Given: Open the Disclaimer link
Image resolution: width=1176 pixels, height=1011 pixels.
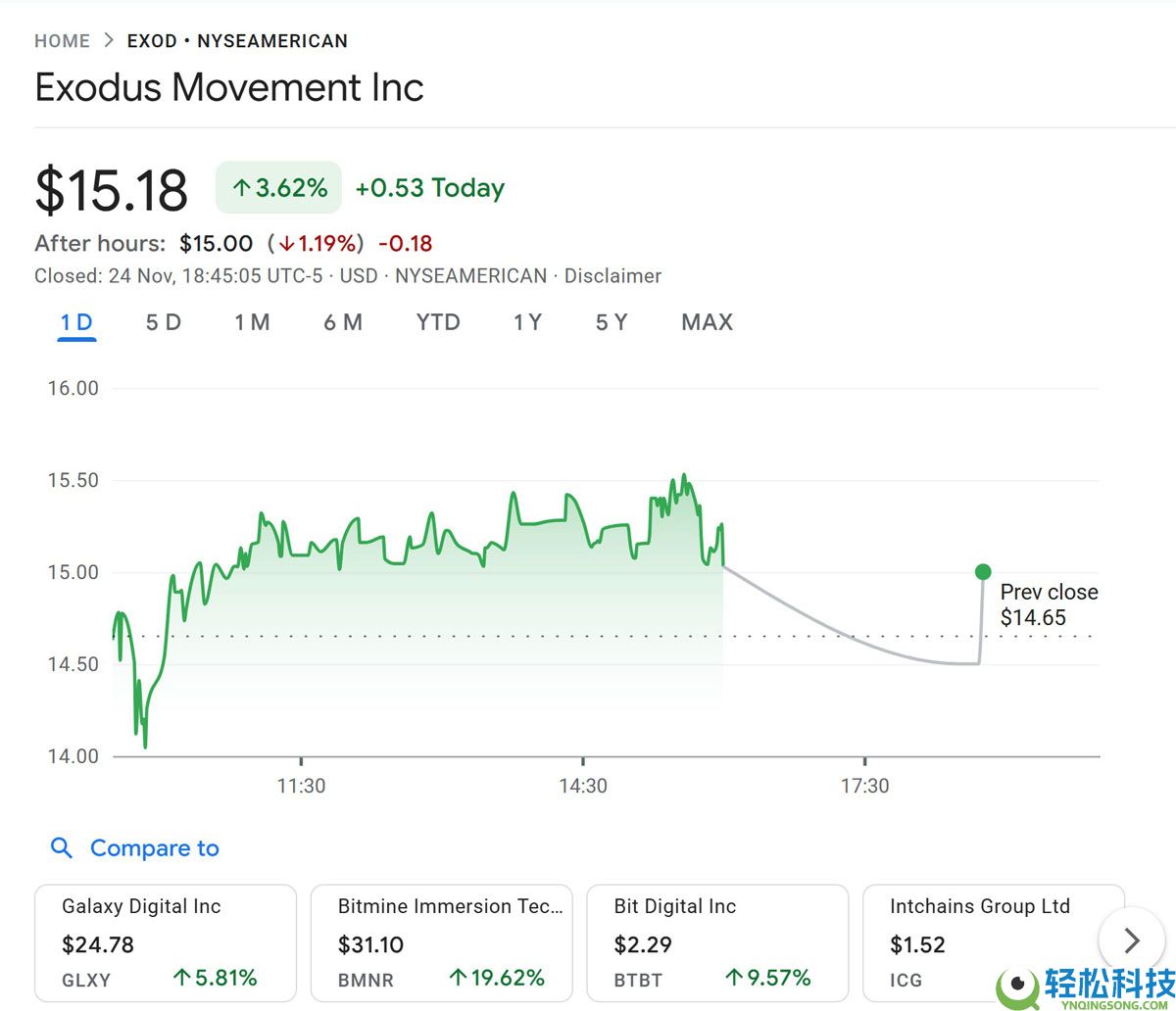Looking at the screenshot, I should [x=612, y=275].
